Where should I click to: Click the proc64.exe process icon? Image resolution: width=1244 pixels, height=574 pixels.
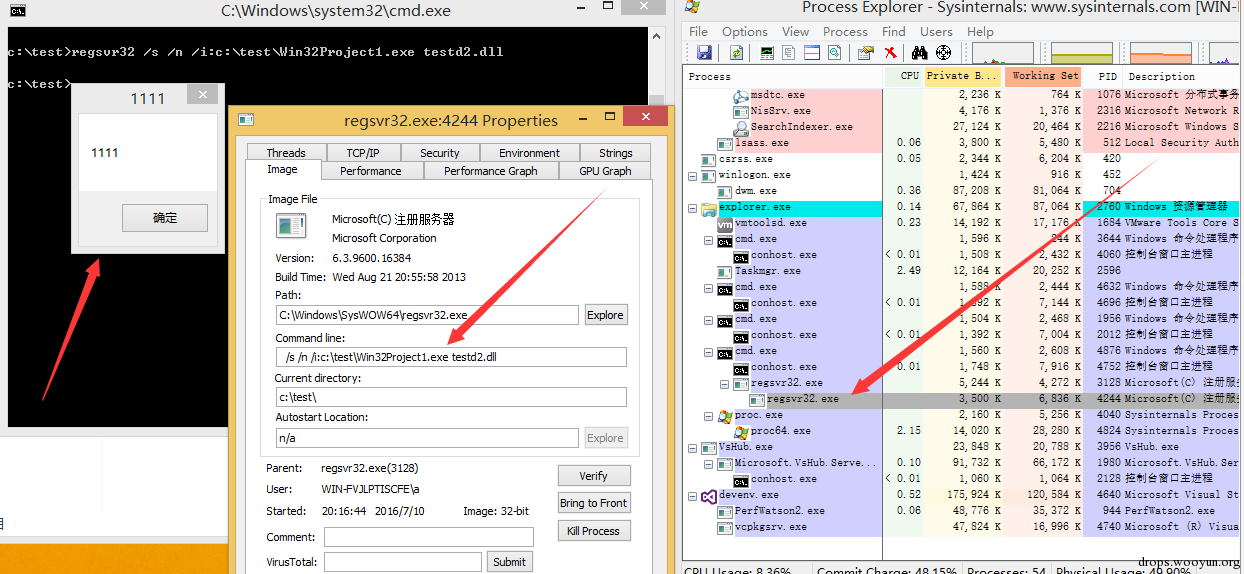coord(741,431)
